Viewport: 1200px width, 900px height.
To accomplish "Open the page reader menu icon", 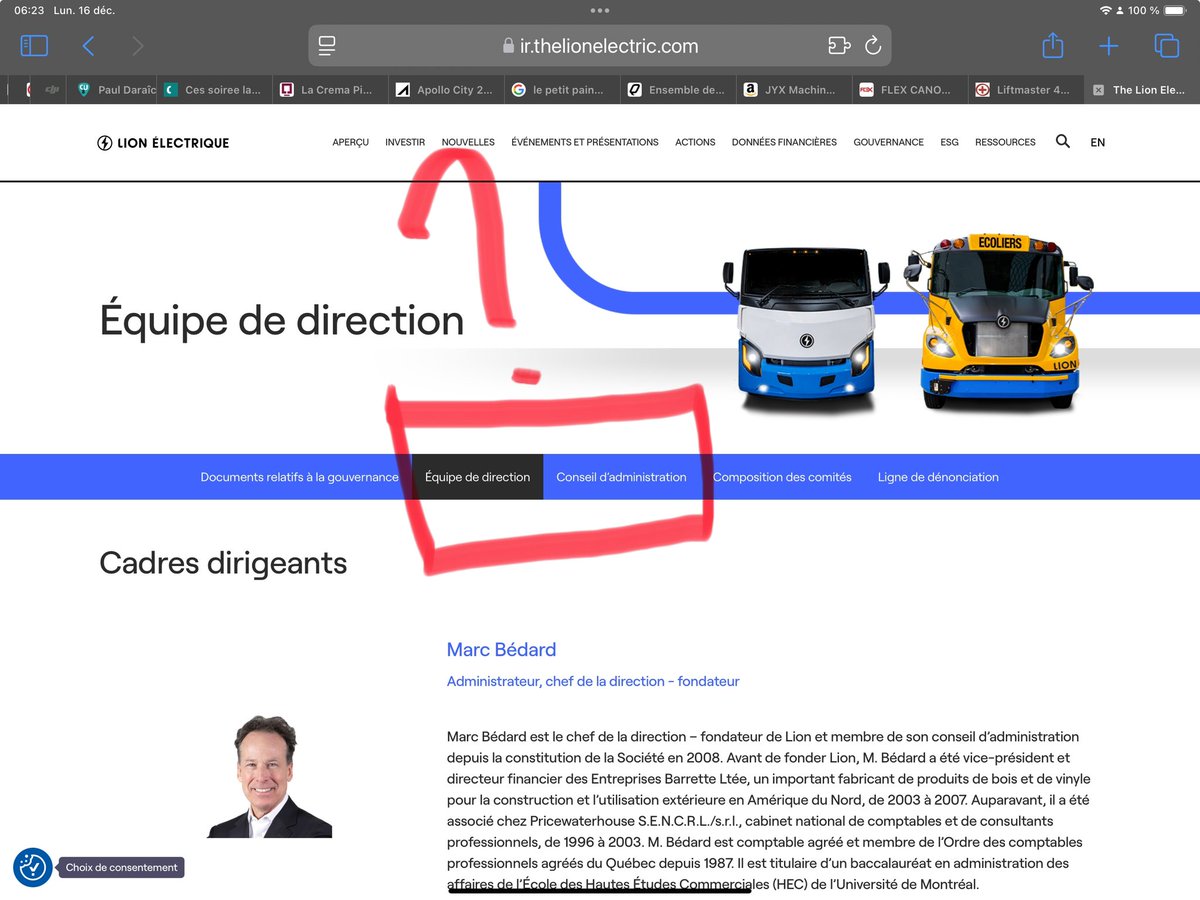I will click(327, 46).
